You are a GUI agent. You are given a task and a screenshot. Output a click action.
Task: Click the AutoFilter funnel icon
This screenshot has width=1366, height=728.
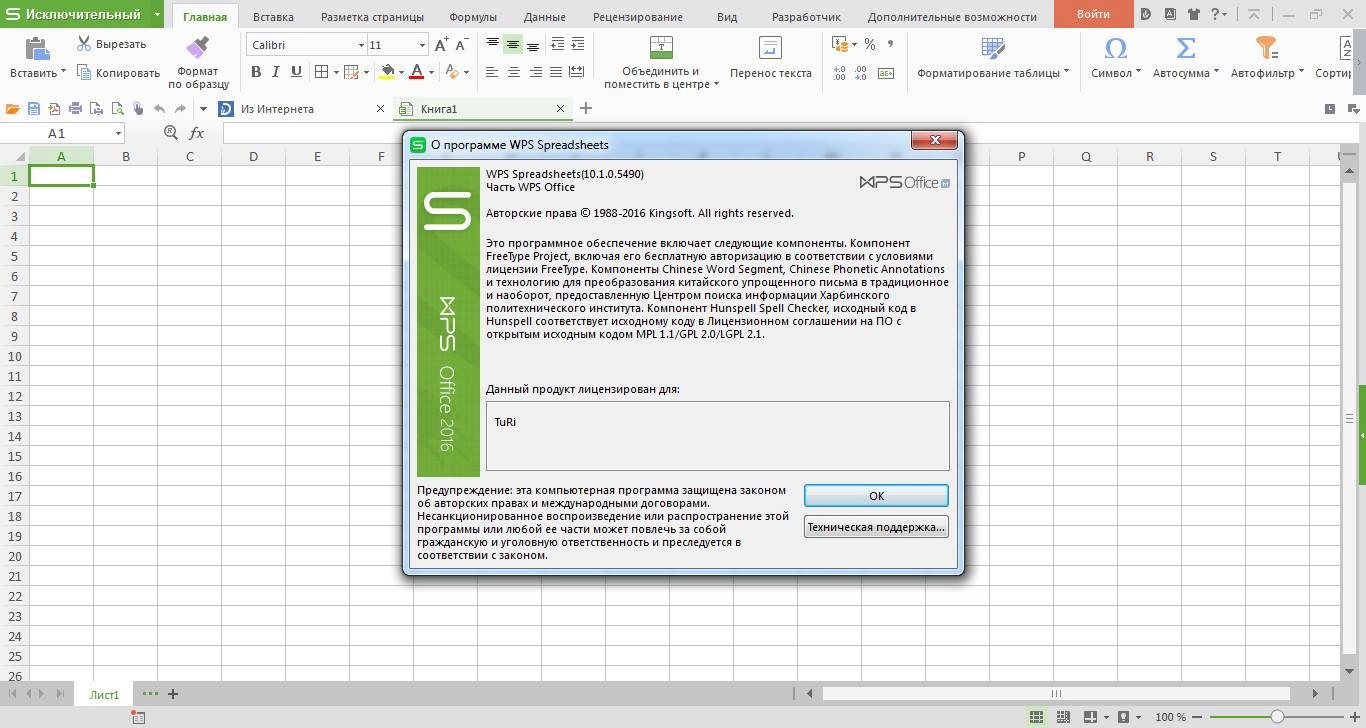pyautogui.click(x=1267, y=48)
